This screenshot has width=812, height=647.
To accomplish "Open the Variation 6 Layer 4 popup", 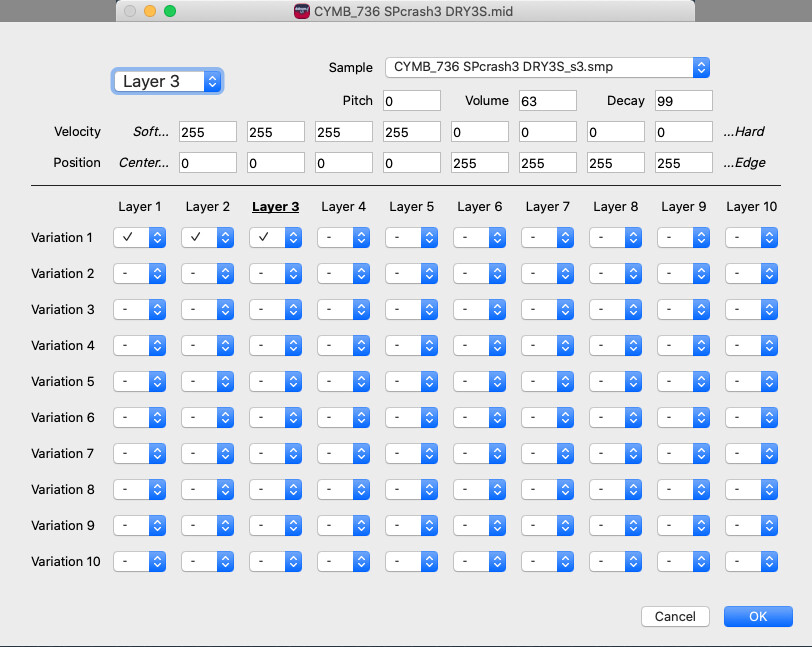I will (x=344, y=418).
